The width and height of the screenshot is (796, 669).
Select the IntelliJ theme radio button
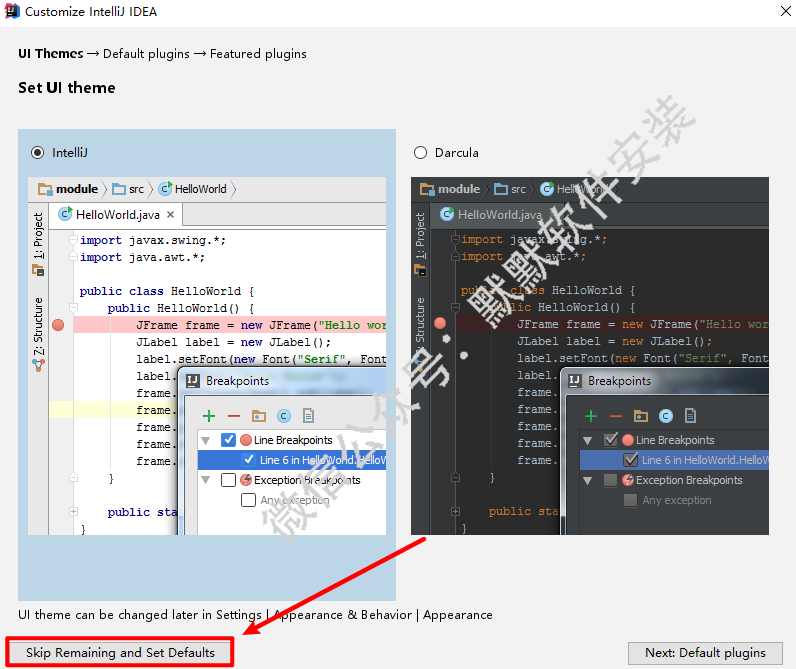(x=38, y=152)
